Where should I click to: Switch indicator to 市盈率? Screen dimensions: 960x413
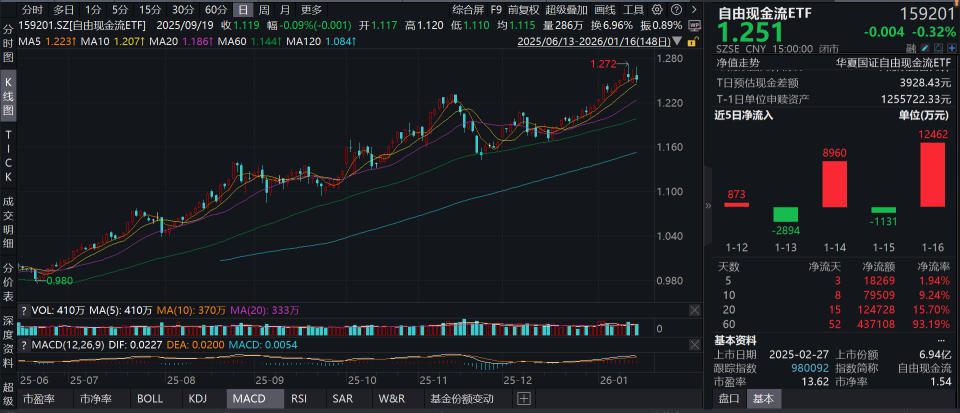click(x=39, y=399)
